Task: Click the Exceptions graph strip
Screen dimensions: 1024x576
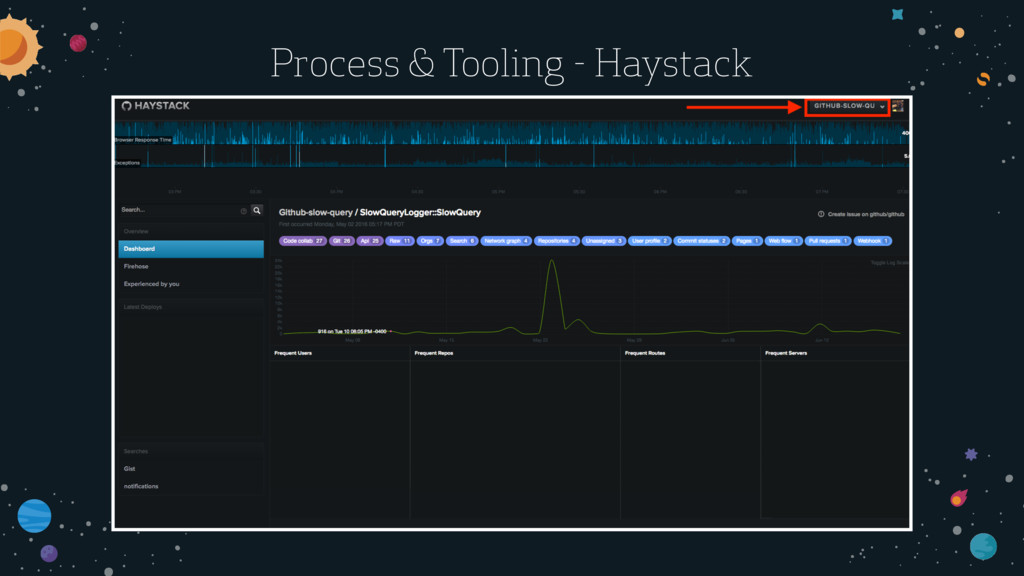Action: pyautogui.click(x=512, y=155)
